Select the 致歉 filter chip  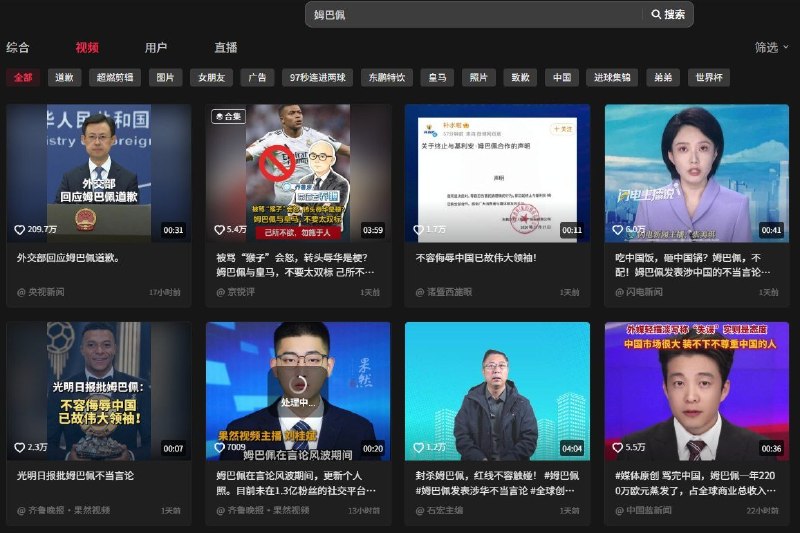coord(520,78)
